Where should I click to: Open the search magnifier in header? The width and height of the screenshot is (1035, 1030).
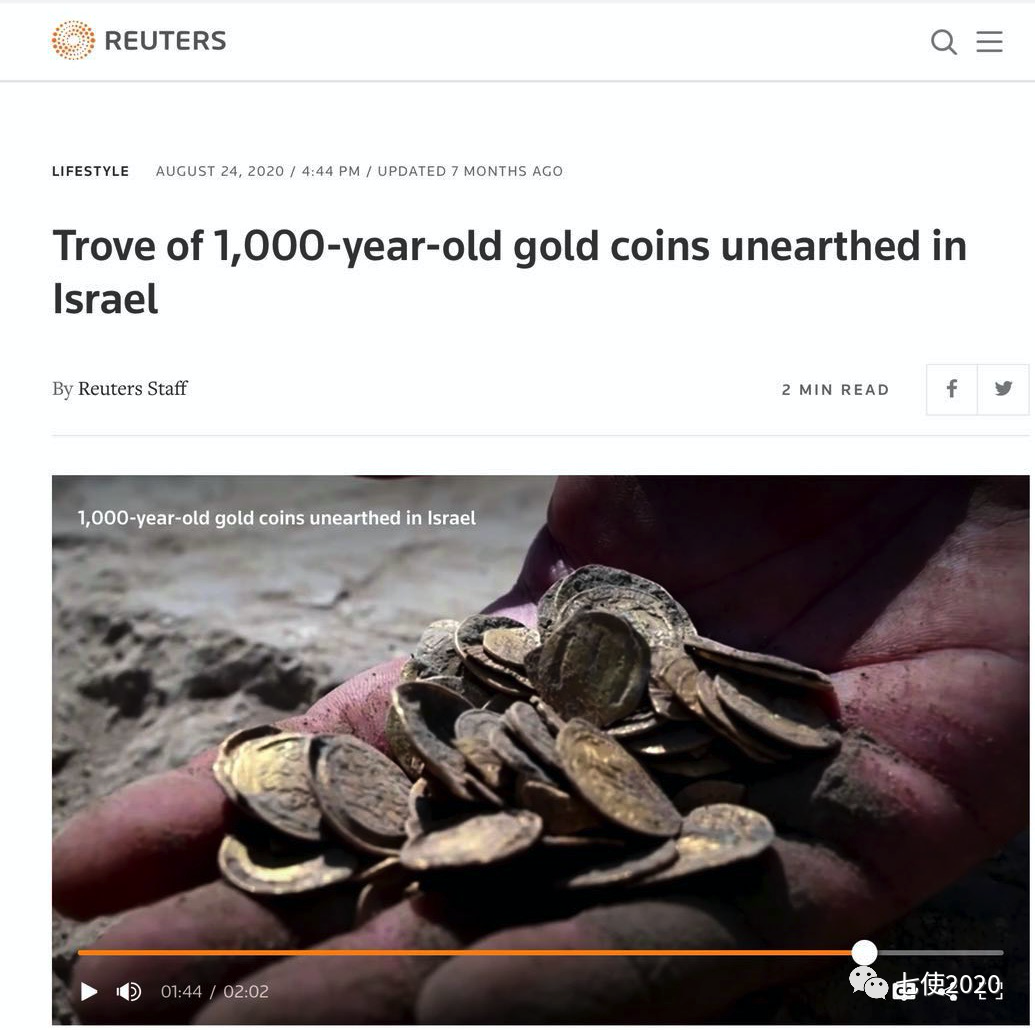[x=944, y=42]
